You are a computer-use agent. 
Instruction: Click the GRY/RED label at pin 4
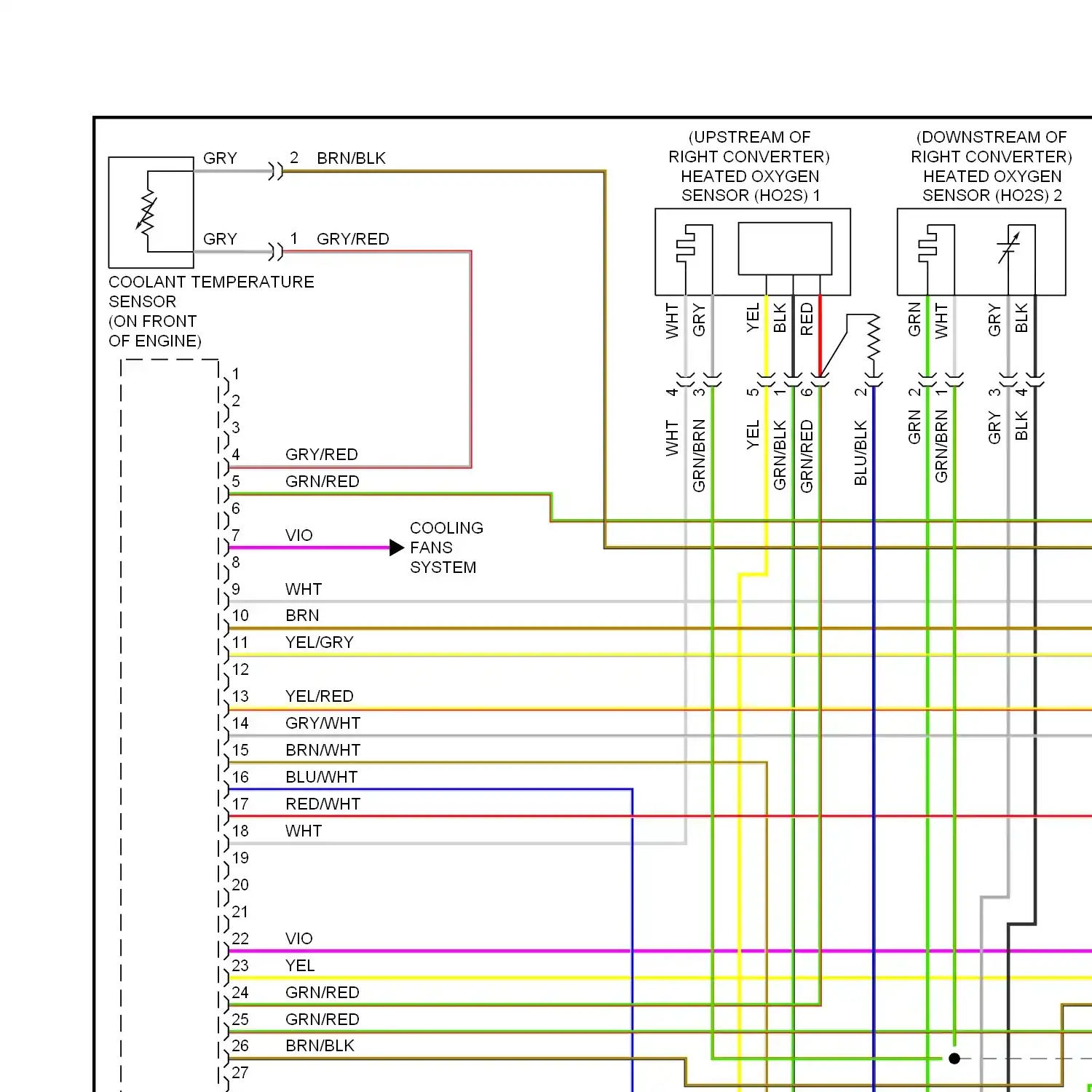[x=321, y=454]
